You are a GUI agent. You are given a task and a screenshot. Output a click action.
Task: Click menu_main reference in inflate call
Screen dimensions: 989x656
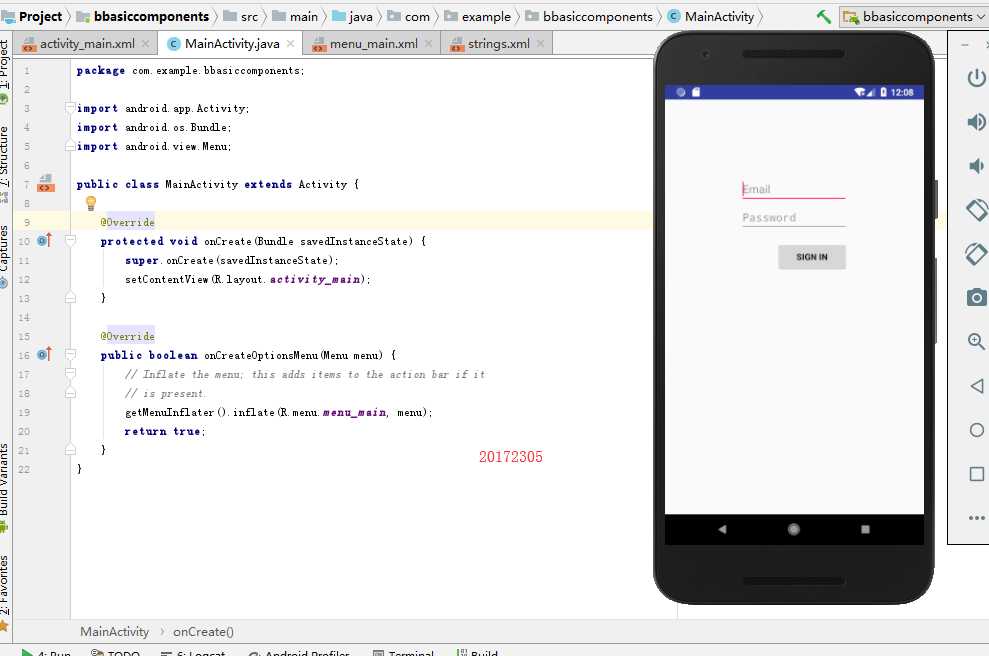354,412
